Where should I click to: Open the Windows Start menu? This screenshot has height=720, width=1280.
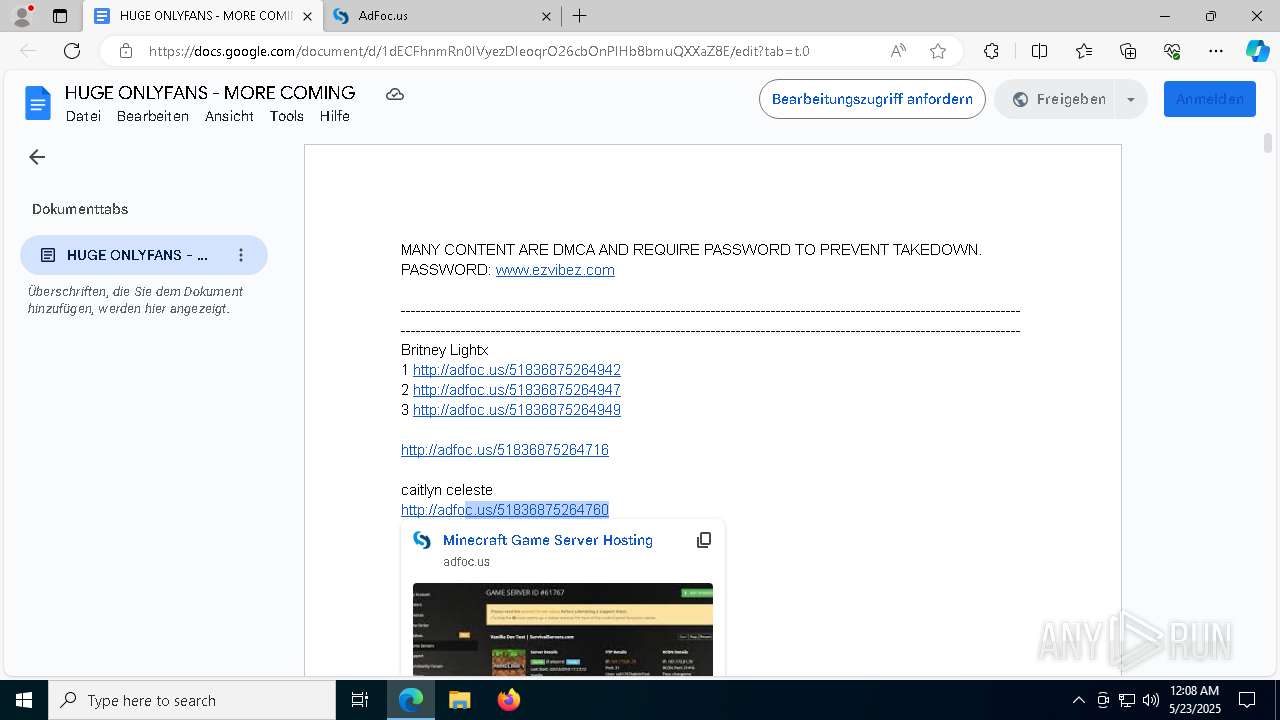coord(24,700)
